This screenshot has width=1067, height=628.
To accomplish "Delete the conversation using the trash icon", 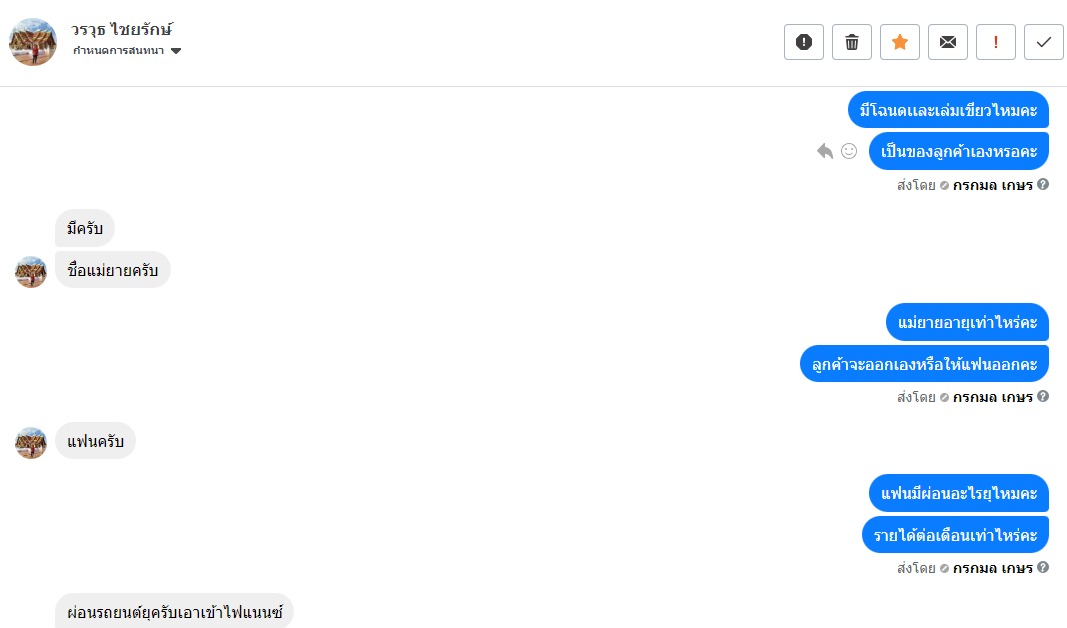I will (852, 42).
